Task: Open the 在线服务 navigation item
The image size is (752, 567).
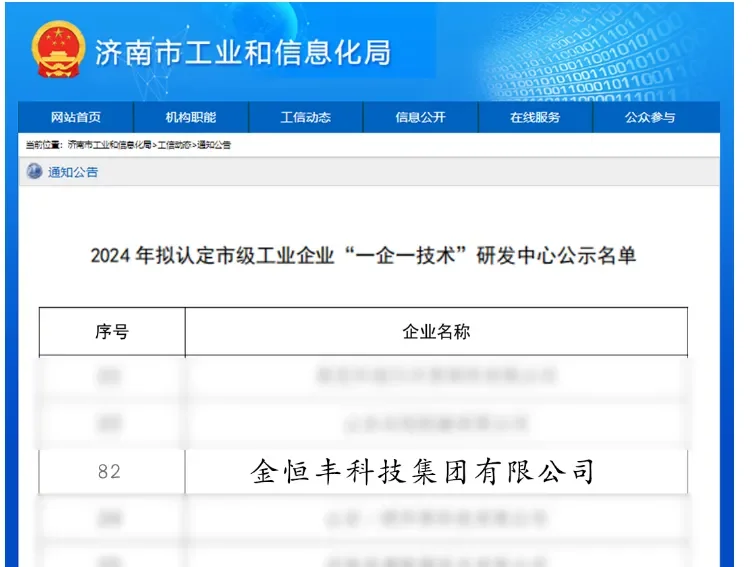Action: [535, 117]
